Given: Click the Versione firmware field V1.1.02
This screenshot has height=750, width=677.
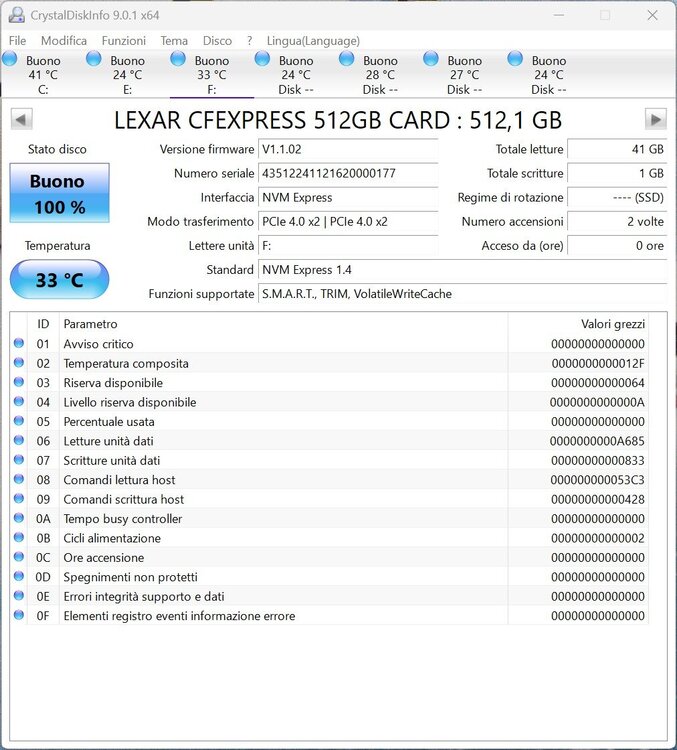Looking at the screenshot, I should (x=348, y=149).
